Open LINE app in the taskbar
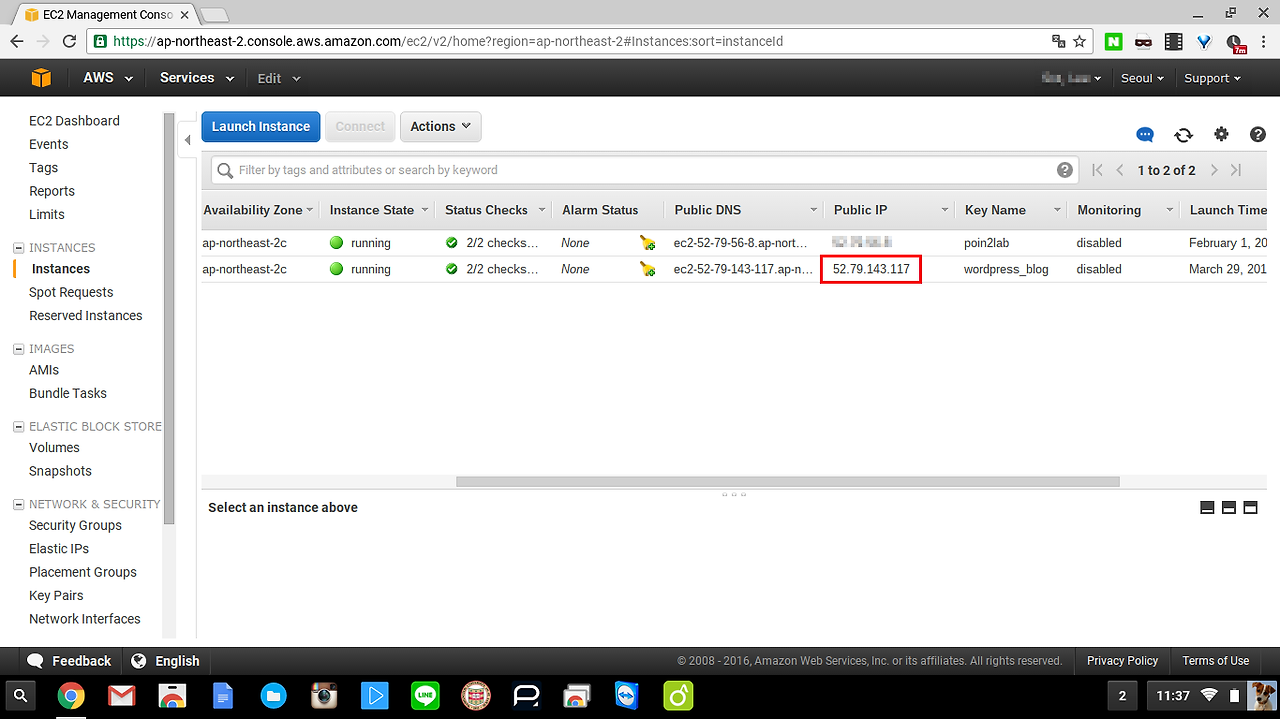 425,696
